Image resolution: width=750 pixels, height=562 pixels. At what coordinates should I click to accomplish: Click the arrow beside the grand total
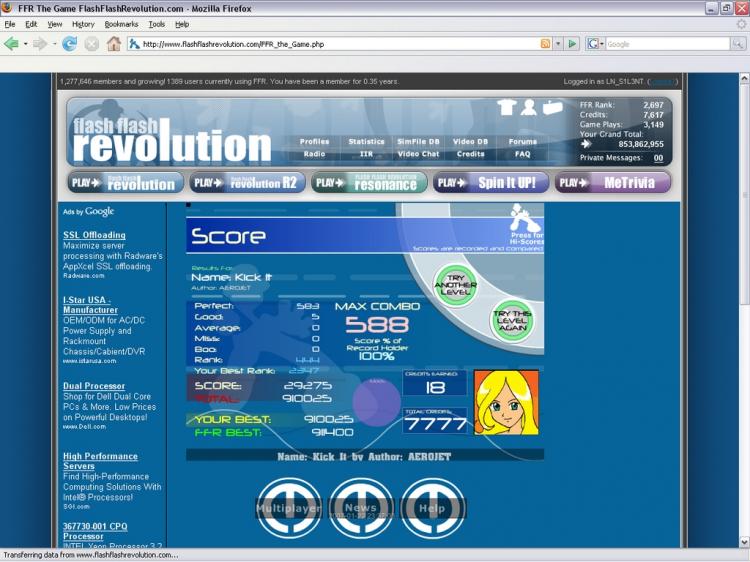click(x=586, y=144)
